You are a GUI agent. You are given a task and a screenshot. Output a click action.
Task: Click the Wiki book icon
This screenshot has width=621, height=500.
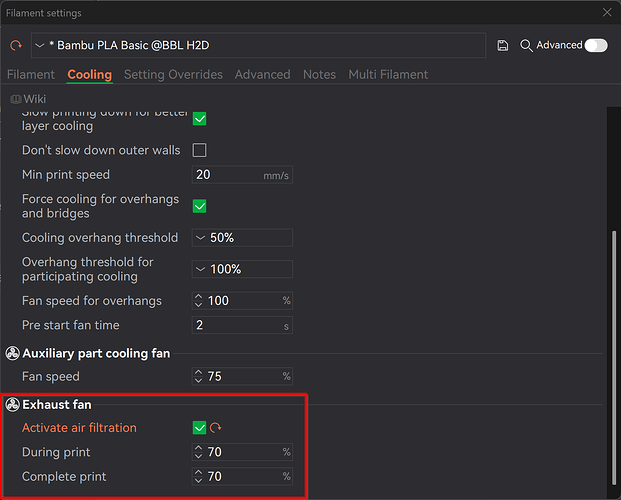coord(15,99)
